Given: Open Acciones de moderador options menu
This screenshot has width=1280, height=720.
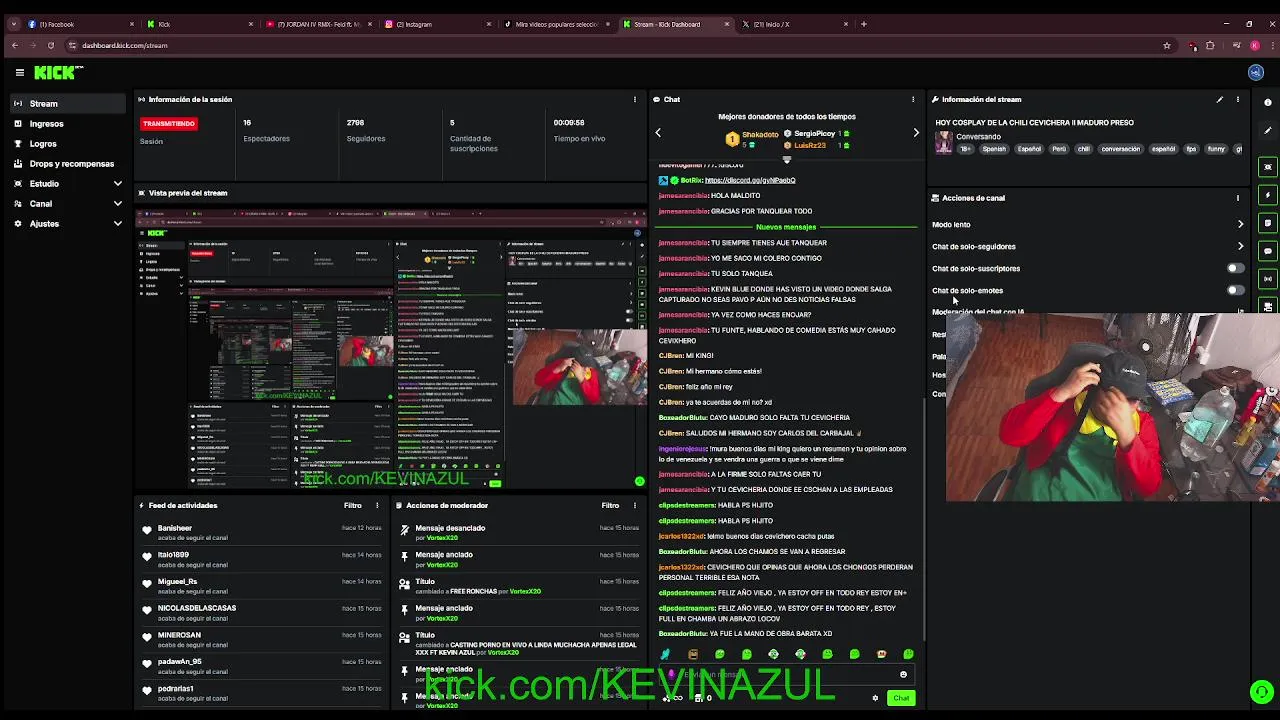Looking at the screenshot, I should pyautogui.click(x=634, y=505).
